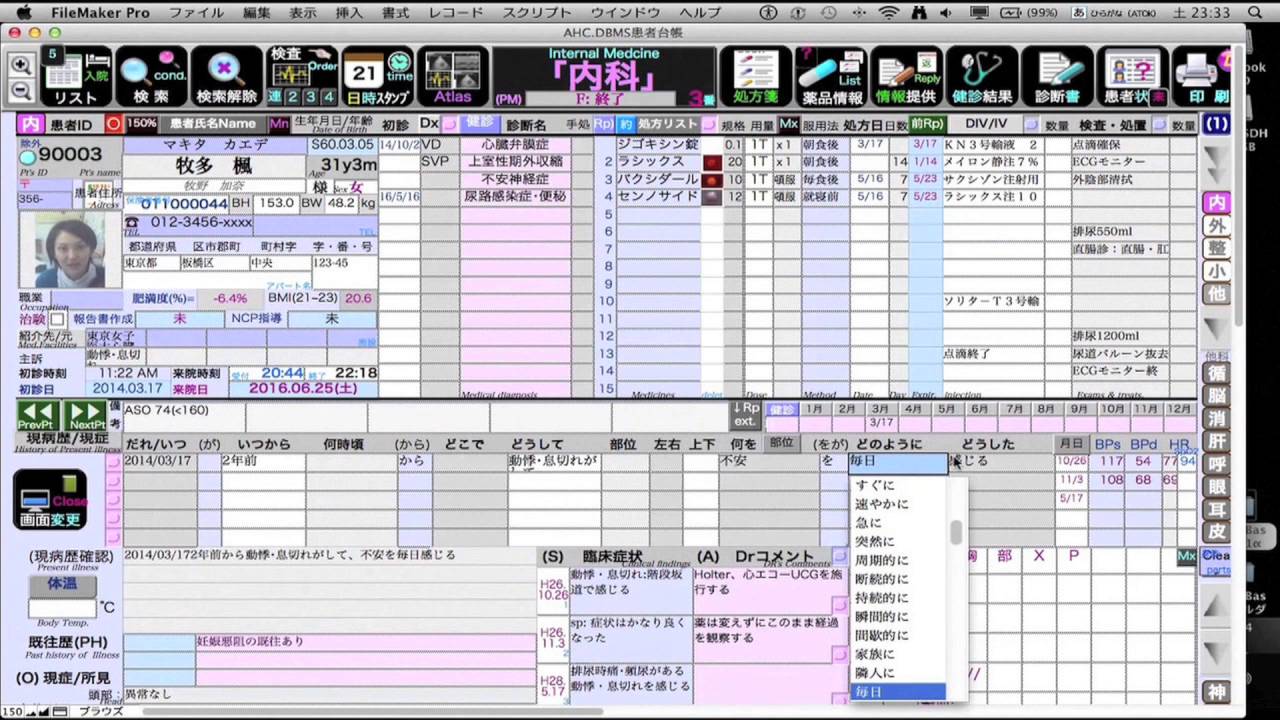
Task: Open the Apple menu
Action: (x=24, y=12)
